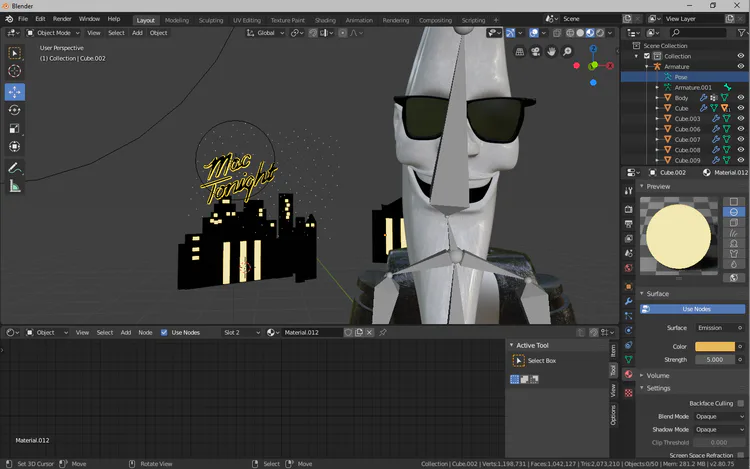The width and height of the screenshot is (750, 469).
Task: Click the Strength 5.000 slider field
Action: (x=714, y=360)
